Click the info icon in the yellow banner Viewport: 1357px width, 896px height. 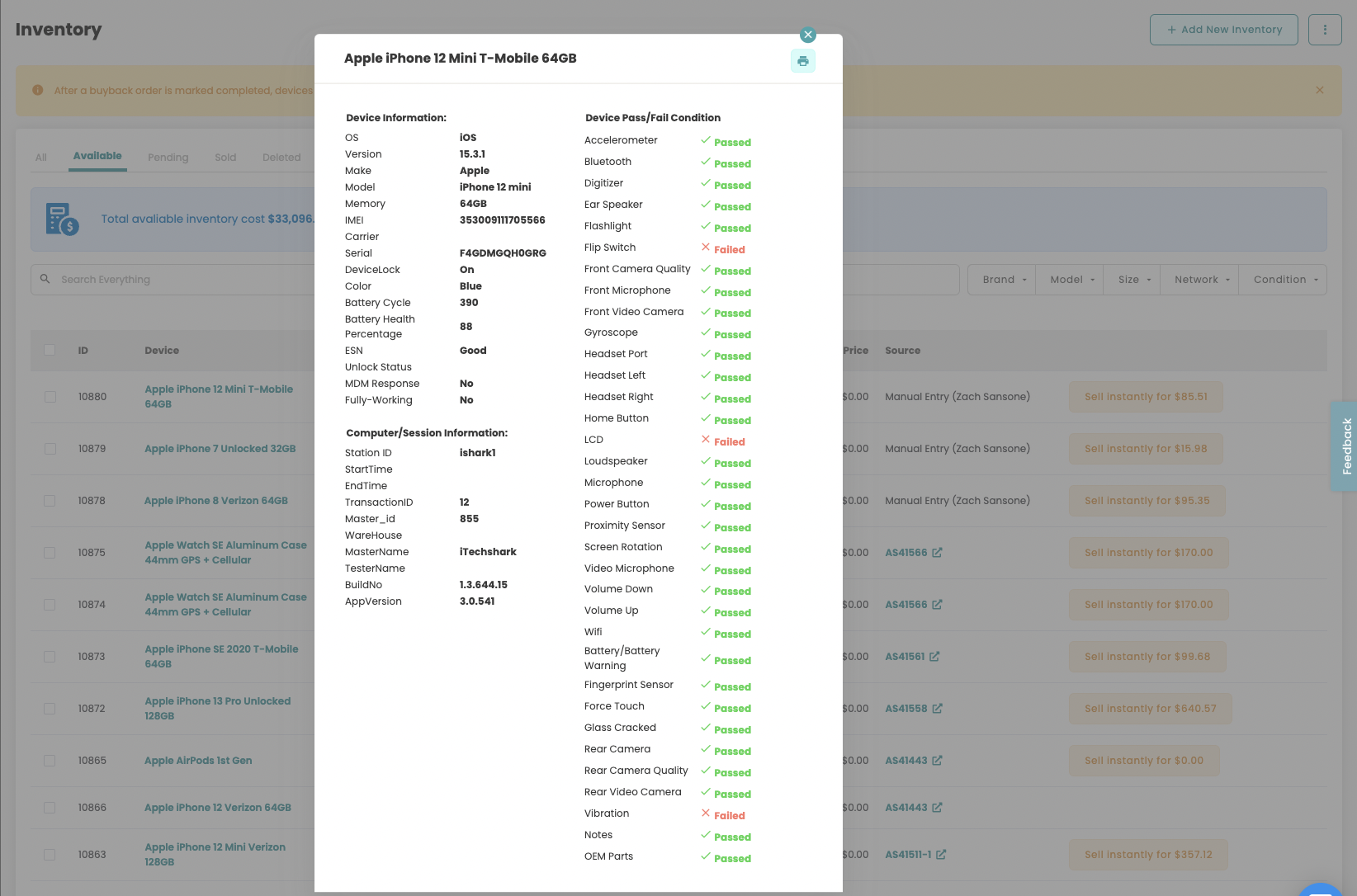[x=38, y=90]
